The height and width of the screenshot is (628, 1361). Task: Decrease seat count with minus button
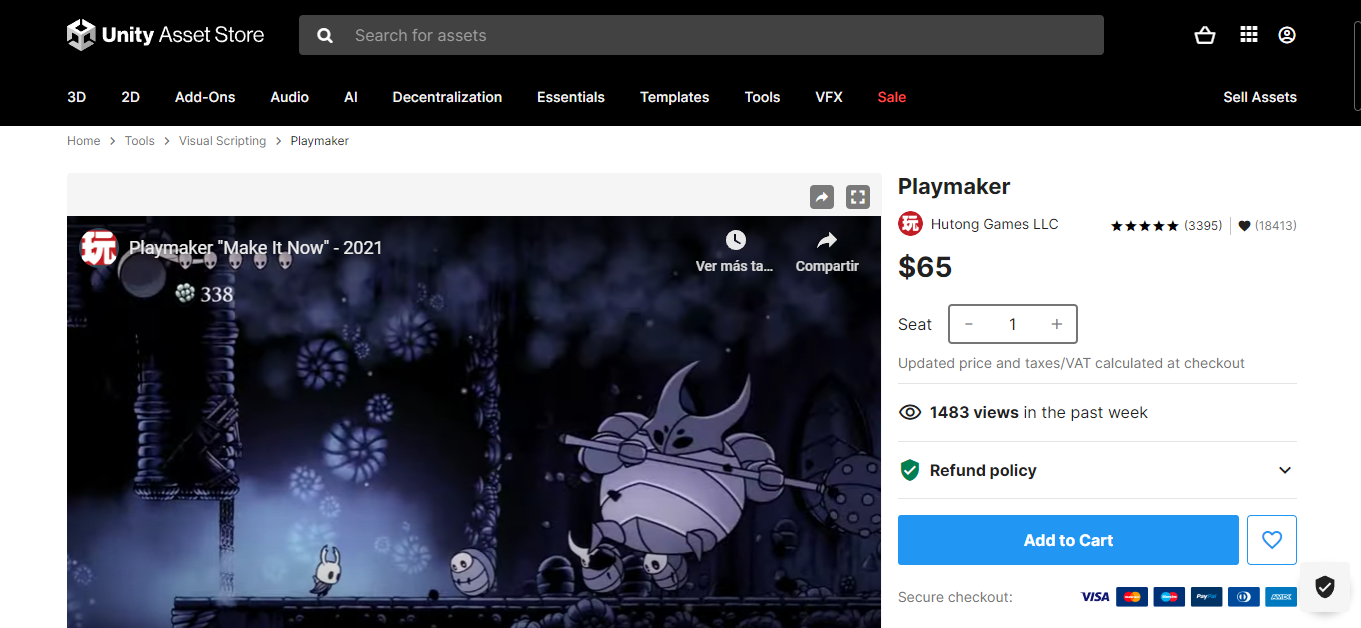pyautogui.click(x=969, y=324)
